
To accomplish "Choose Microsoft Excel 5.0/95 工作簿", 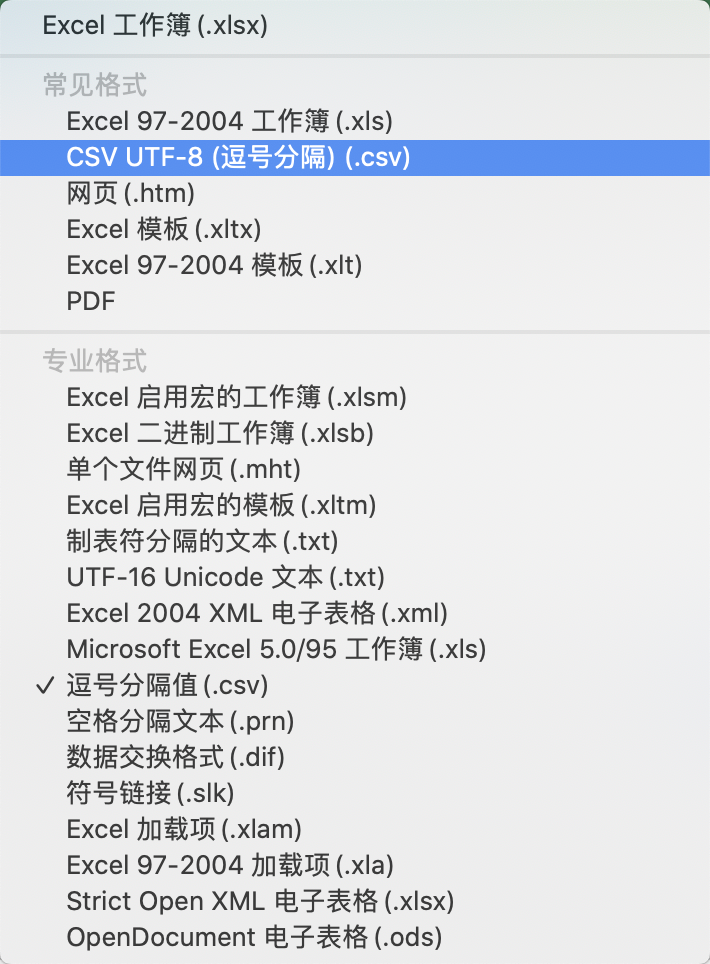I will [x=275, y=649].
